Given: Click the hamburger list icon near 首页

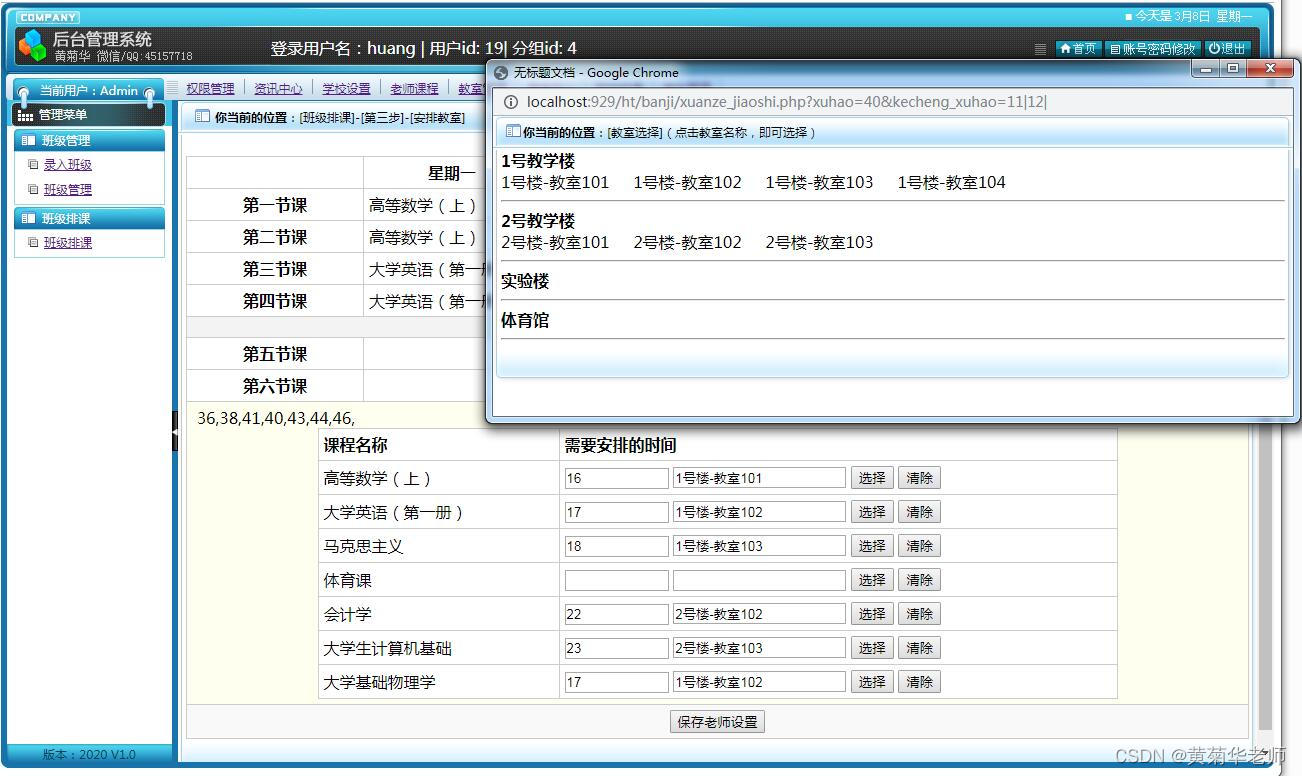Looking at the screenshot, I should [1042, 47].
